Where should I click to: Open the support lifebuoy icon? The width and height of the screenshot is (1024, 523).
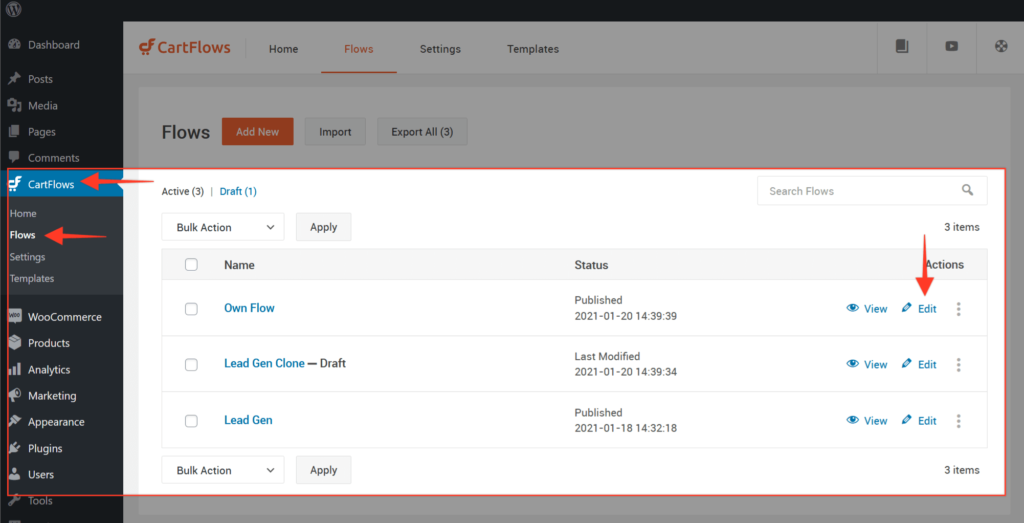point(1000,46)
